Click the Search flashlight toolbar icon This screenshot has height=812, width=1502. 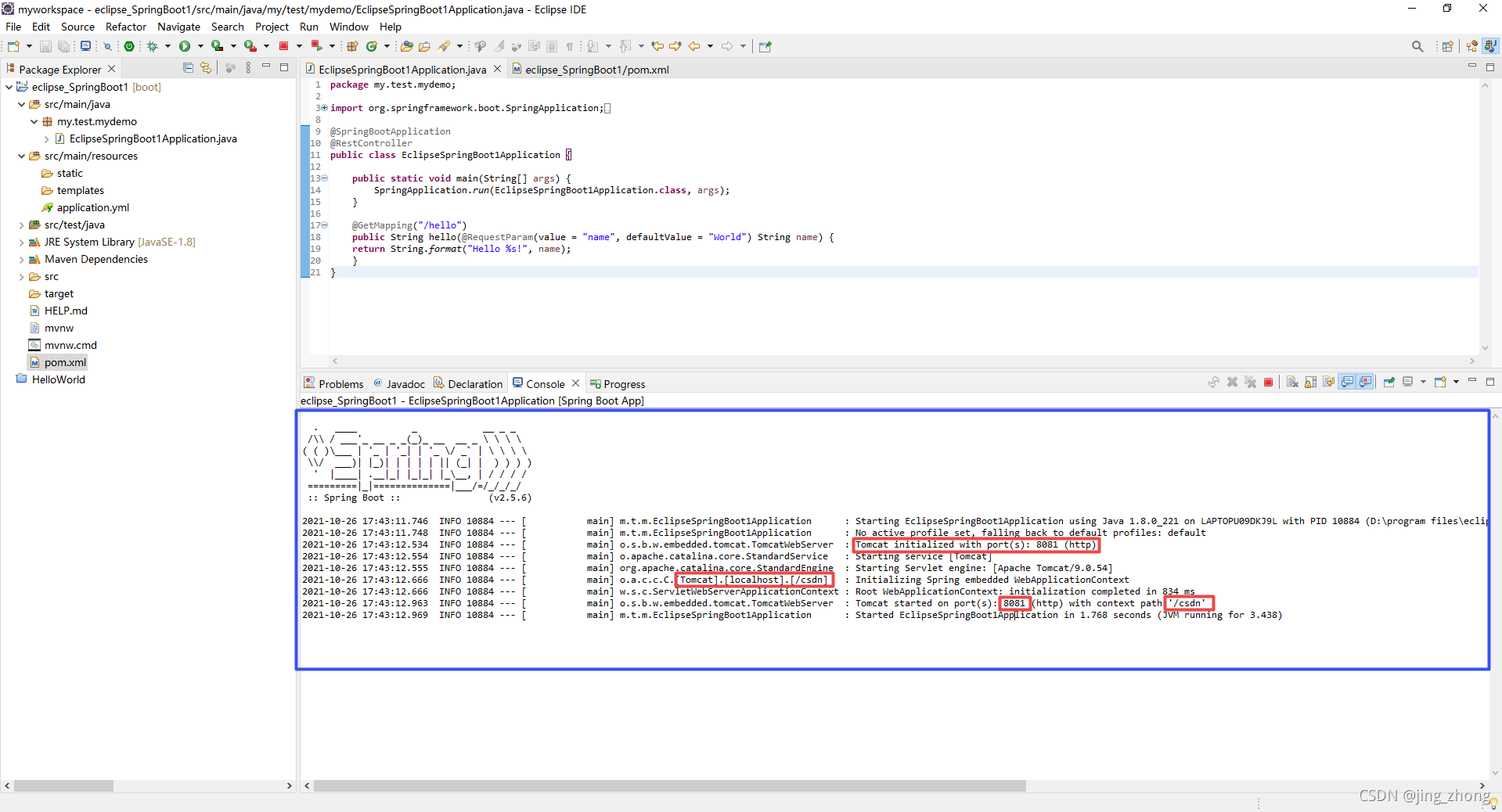[445, 46]
